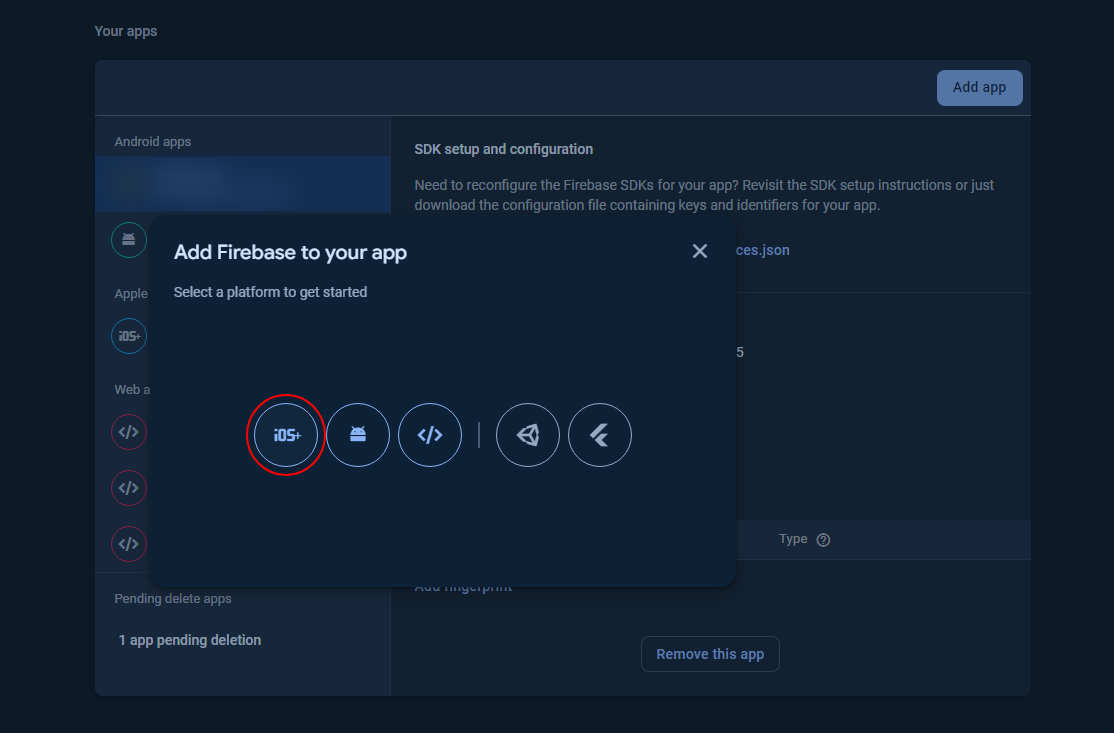This screenshot has width=1114, height=733.
Task: Select the middle web app in the sidebar
Action: 128,488
